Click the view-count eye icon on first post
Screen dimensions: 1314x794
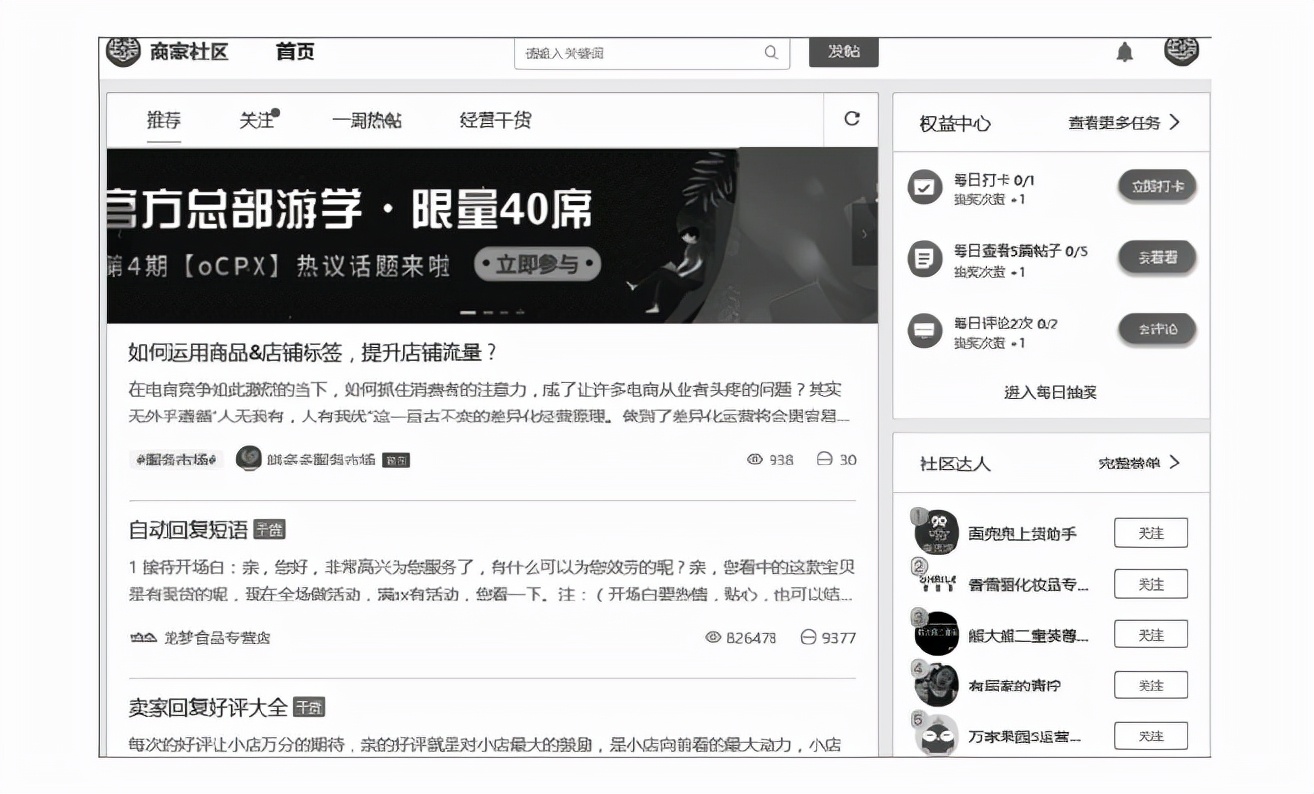(x=754, y=460)
